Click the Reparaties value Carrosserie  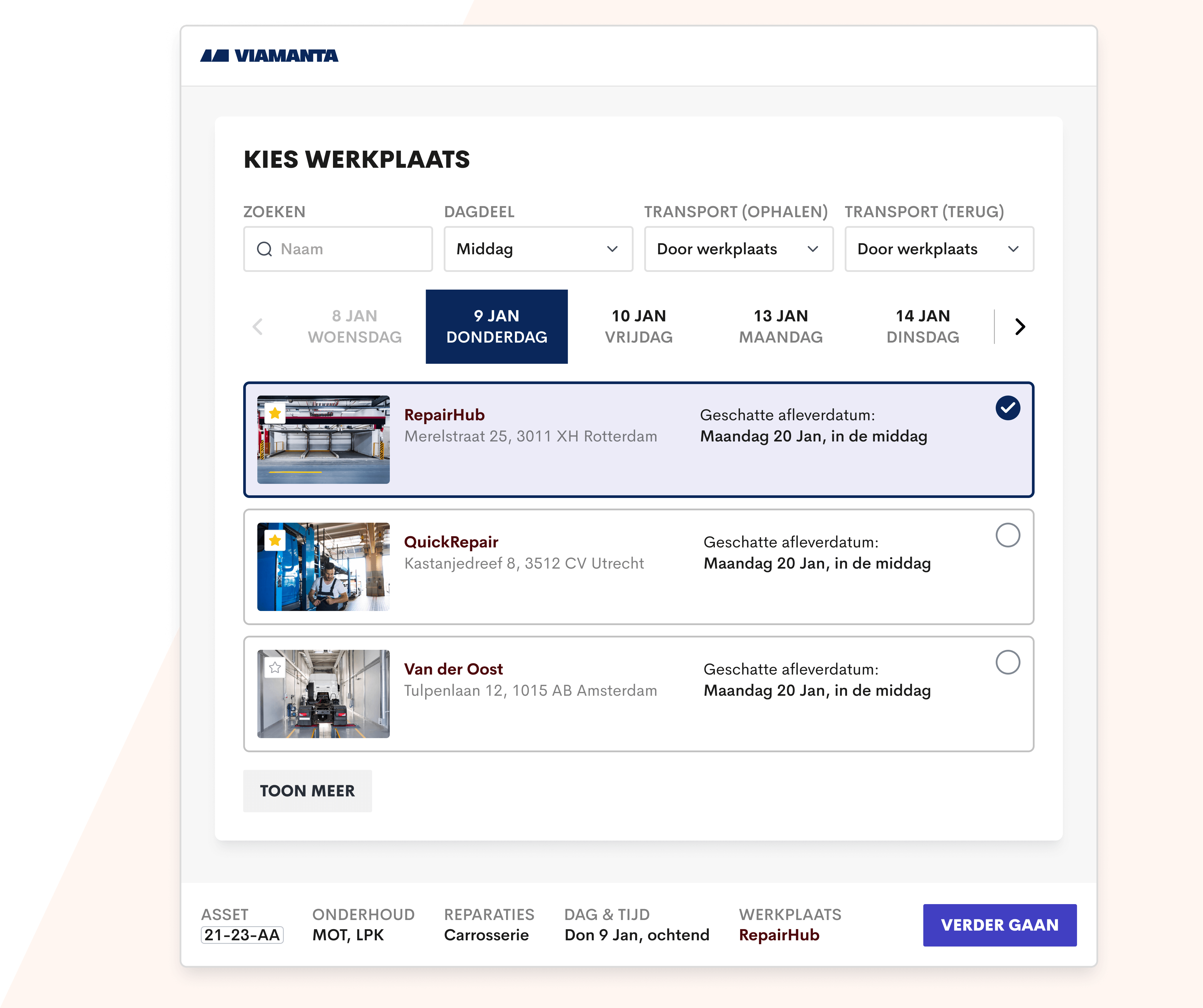486,935
